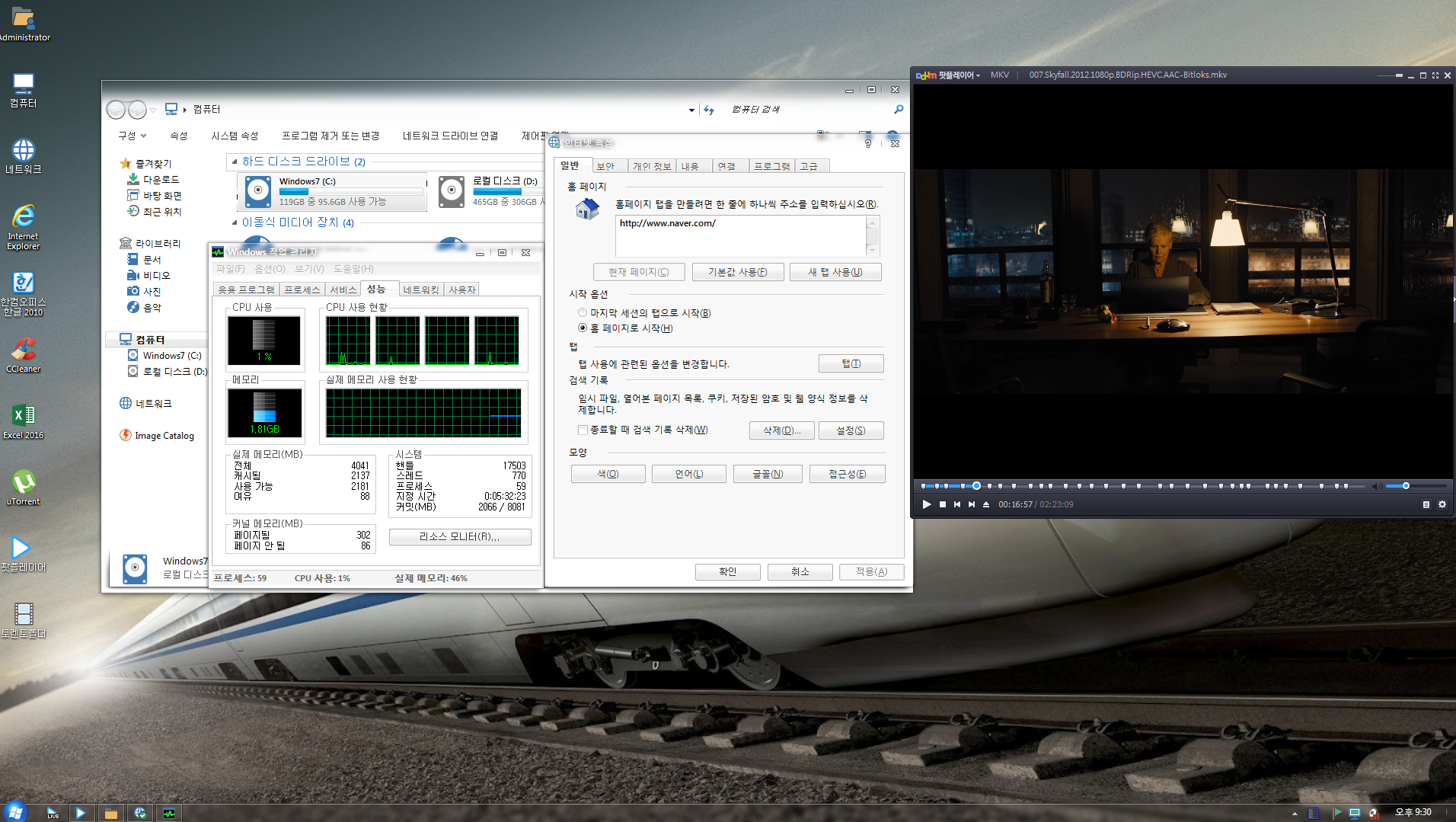Skip to previous file in PotPlayer
The height and width of the screenshot is (822, 1456).
957,504
